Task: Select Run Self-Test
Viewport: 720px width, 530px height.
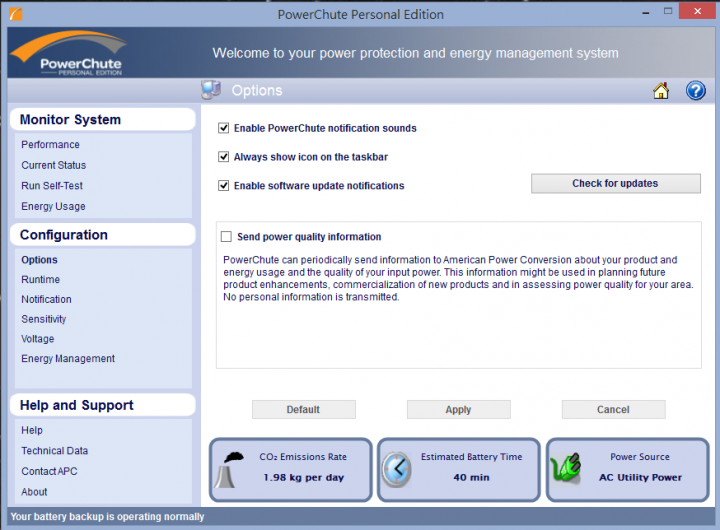Action: [52, 186]
